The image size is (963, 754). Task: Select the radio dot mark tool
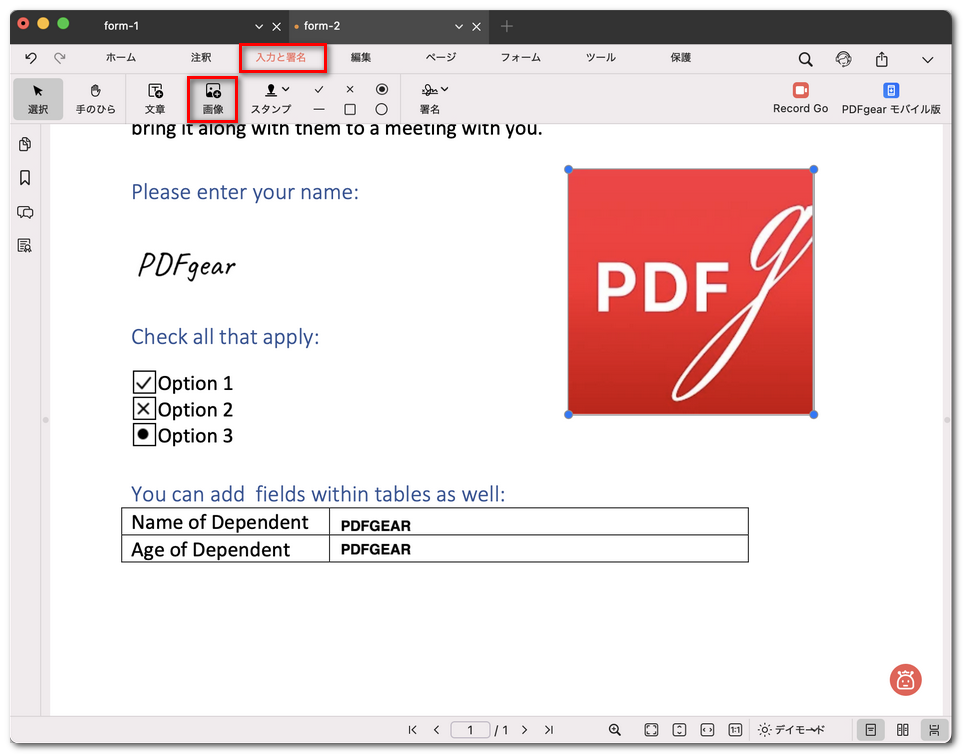381,89
